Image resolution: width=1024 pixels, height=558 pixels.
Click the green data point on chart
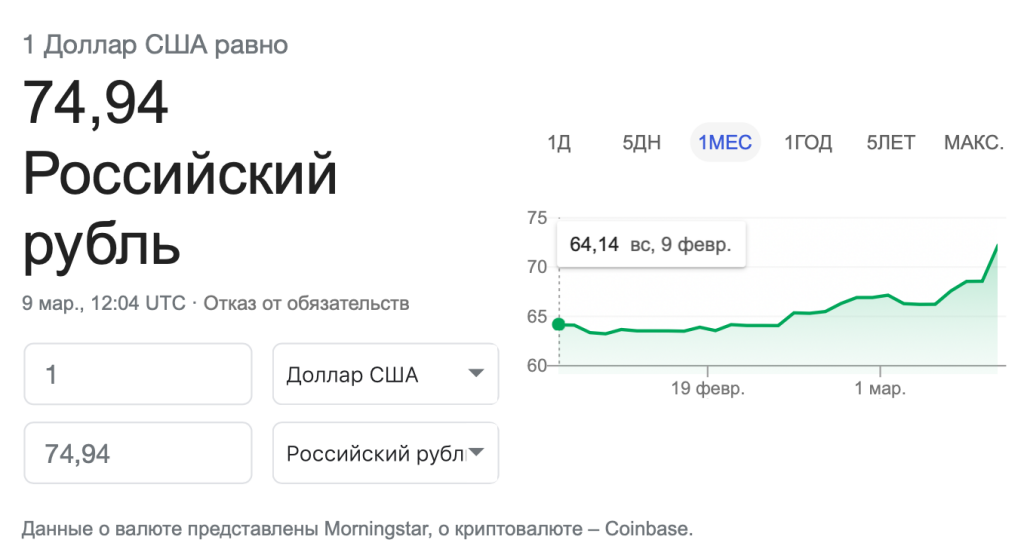(558, 324)
